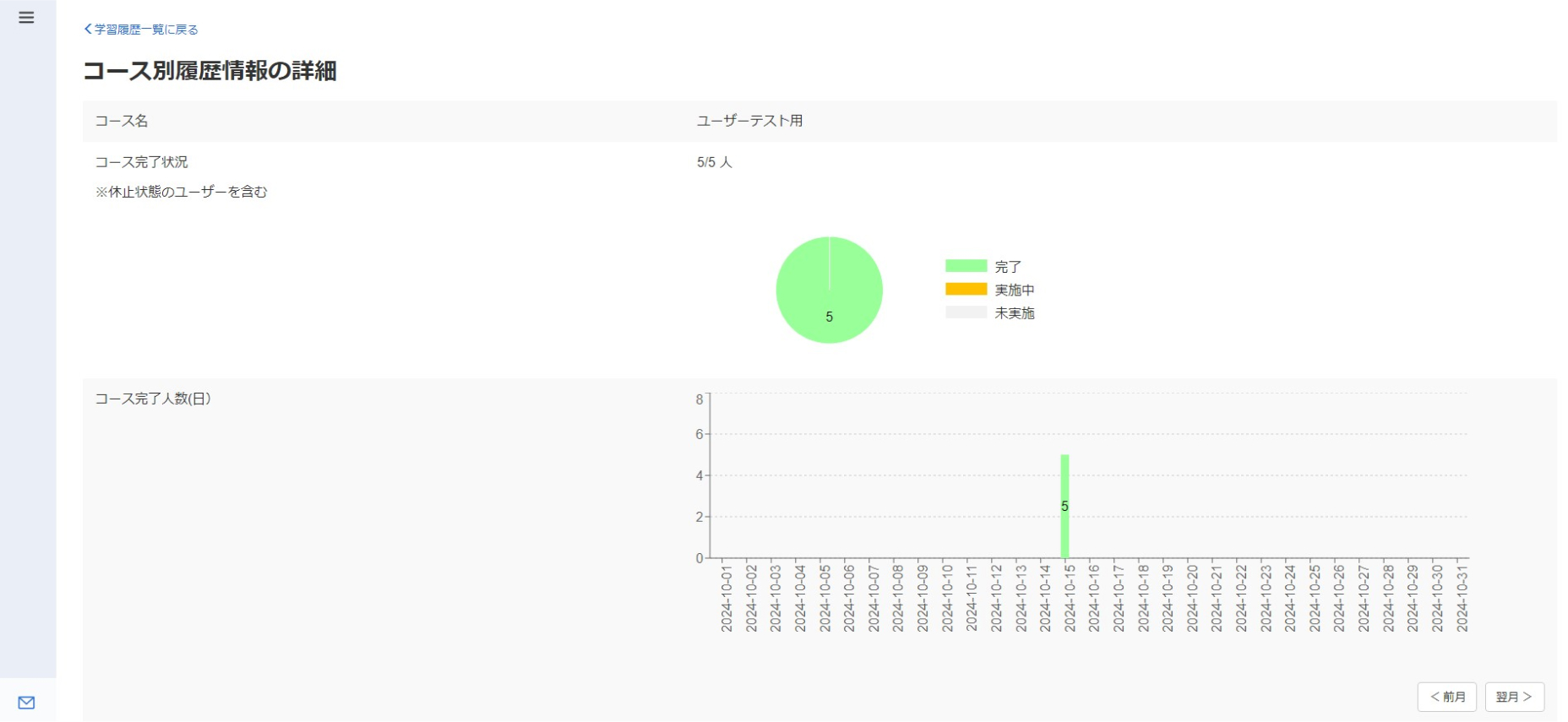
Task: Click the green bar for 2024-10-15
Action: coord(1064,506)
